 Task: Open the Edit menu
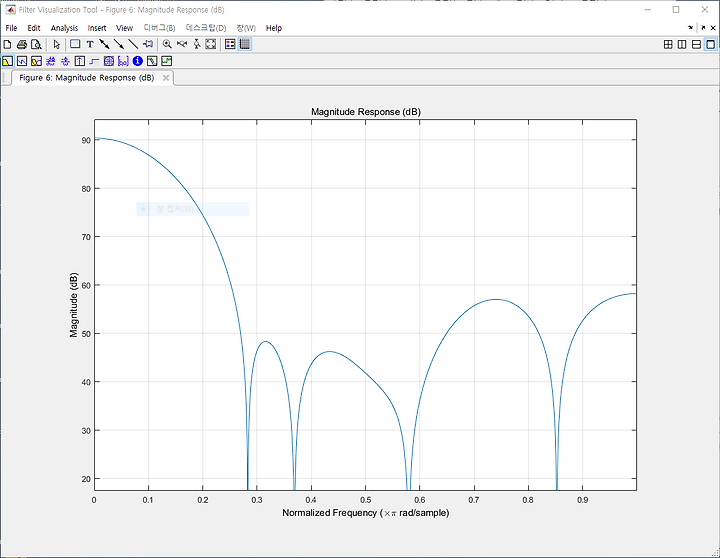pyautogui.click(x=34, y=28)
